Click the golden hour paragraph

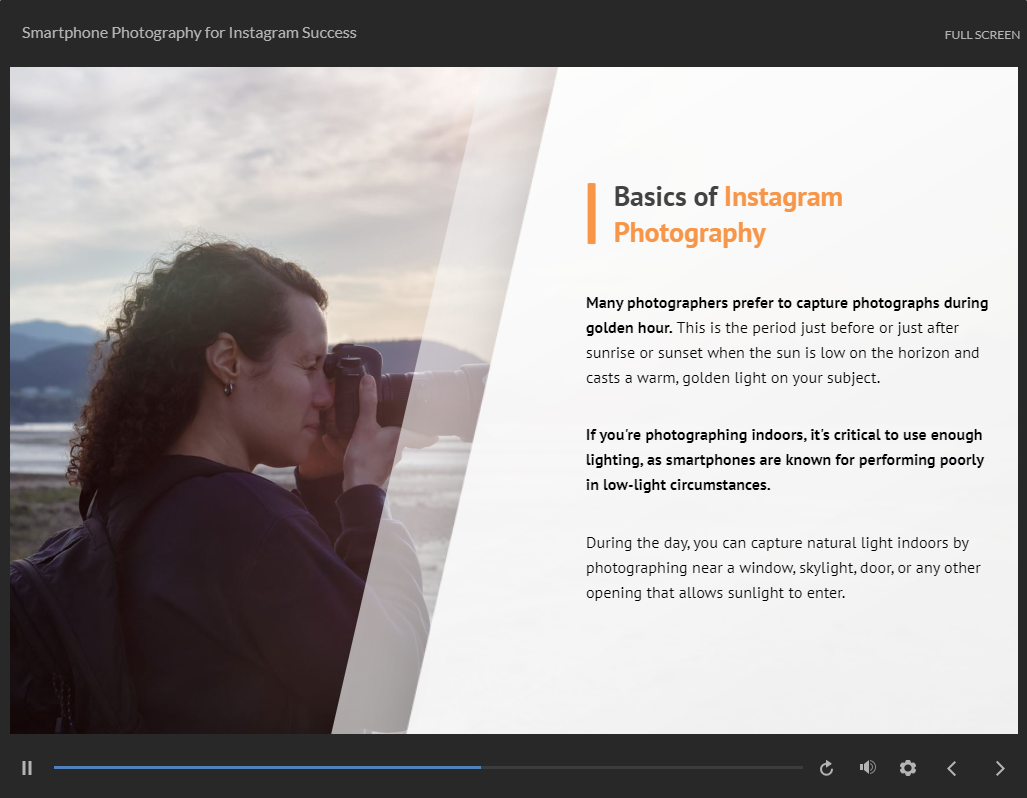[x=786, y=340]
